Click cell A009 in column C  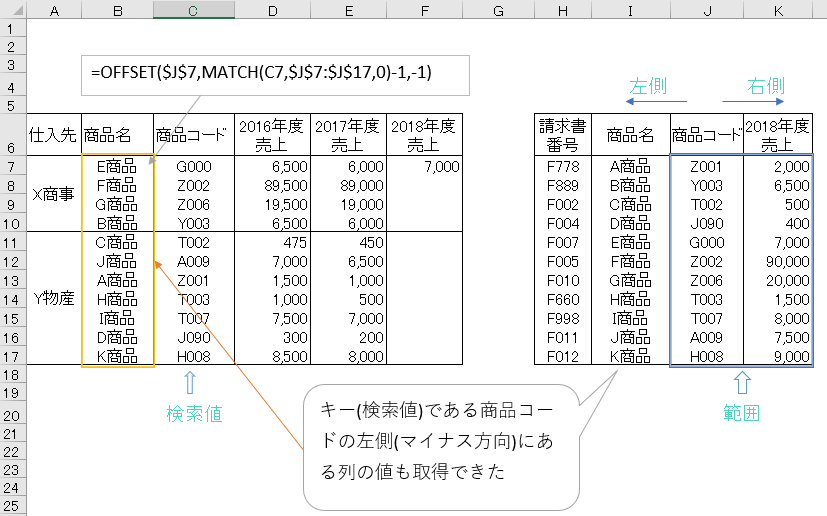tap(194, 262)
